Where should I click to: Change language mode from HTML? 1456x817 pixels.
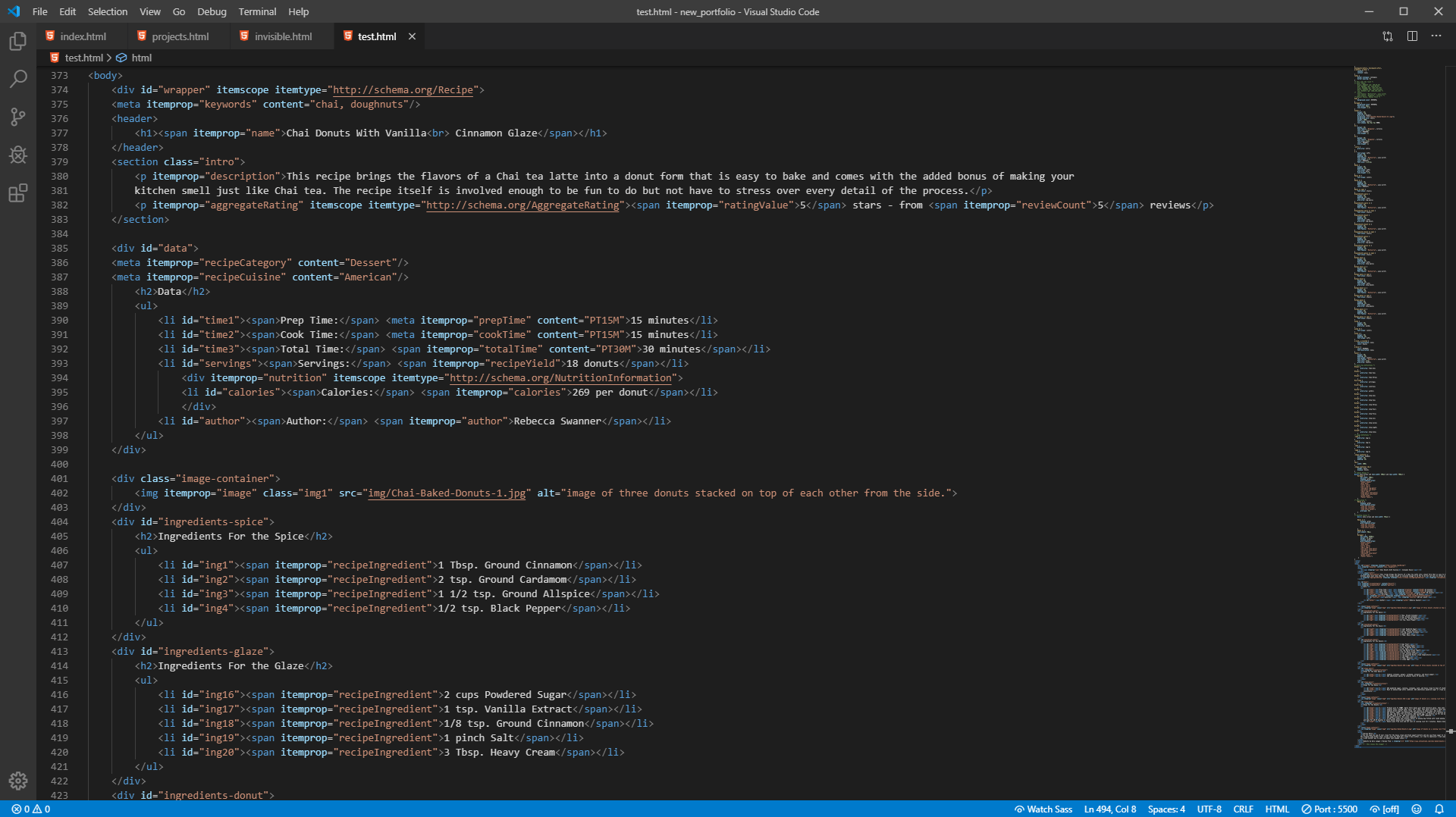(1277, 809)
